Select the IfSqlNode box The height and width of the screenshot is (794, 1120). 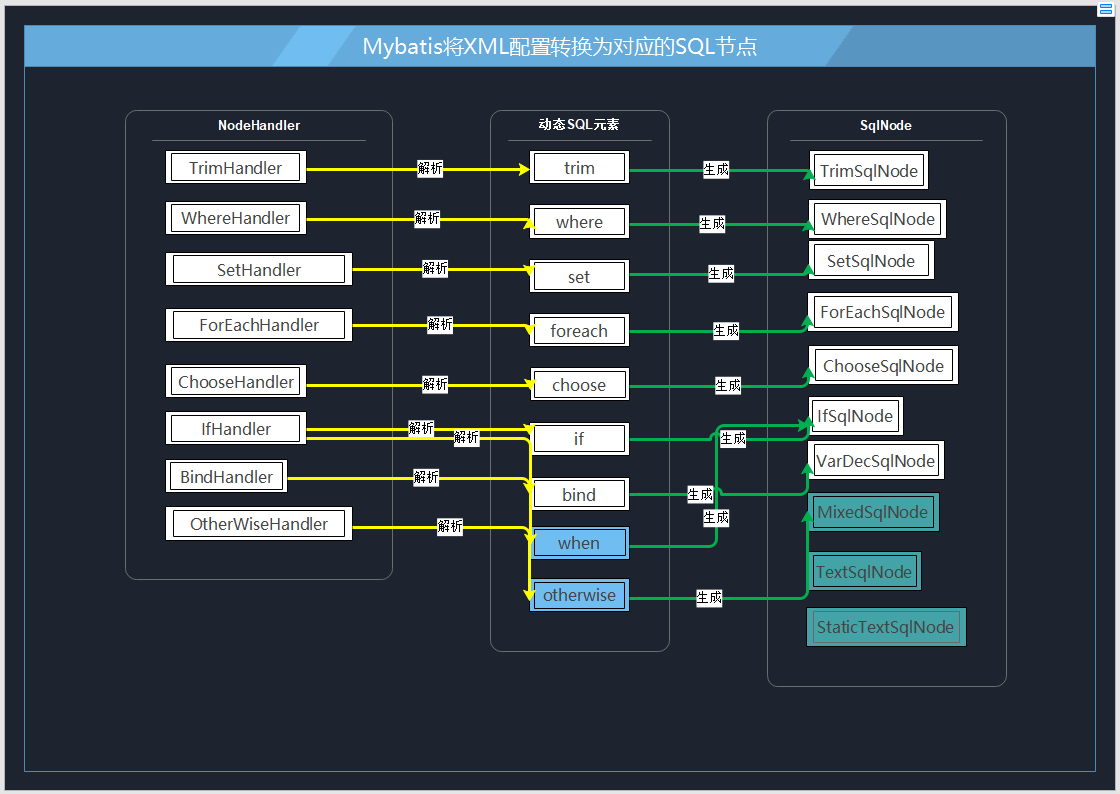point(855,416)
